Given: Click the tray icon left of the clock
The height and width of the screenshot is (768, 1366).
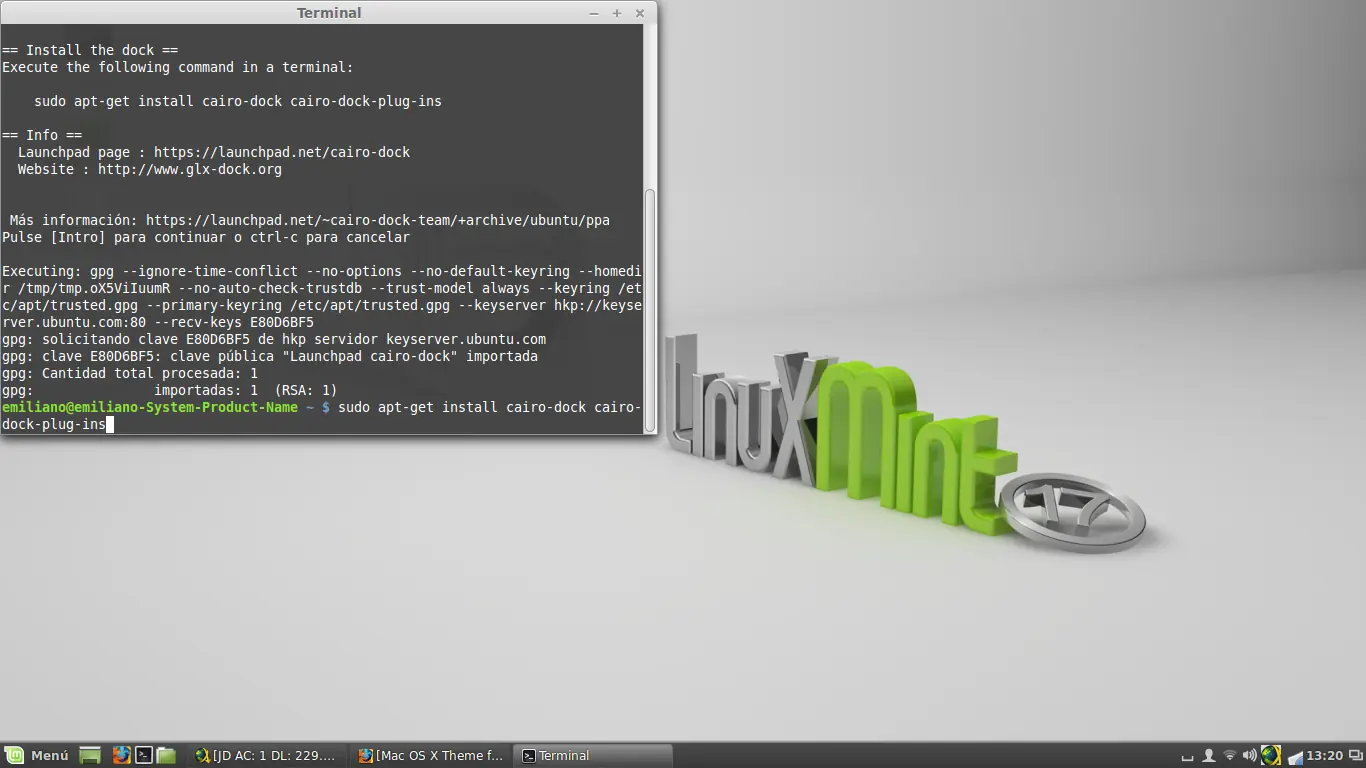Looking at the screenshot, I should (1295, 756).
